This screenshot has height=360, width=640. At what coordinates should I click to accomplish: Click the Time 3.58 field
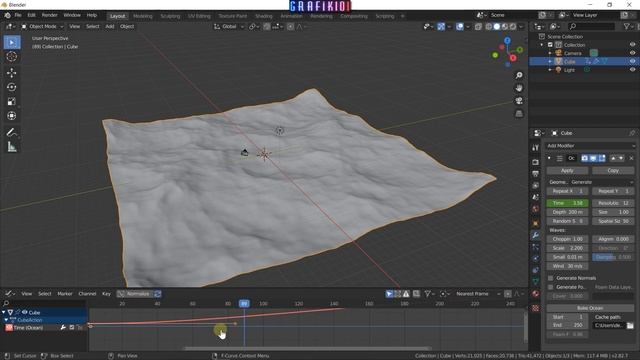567,203
